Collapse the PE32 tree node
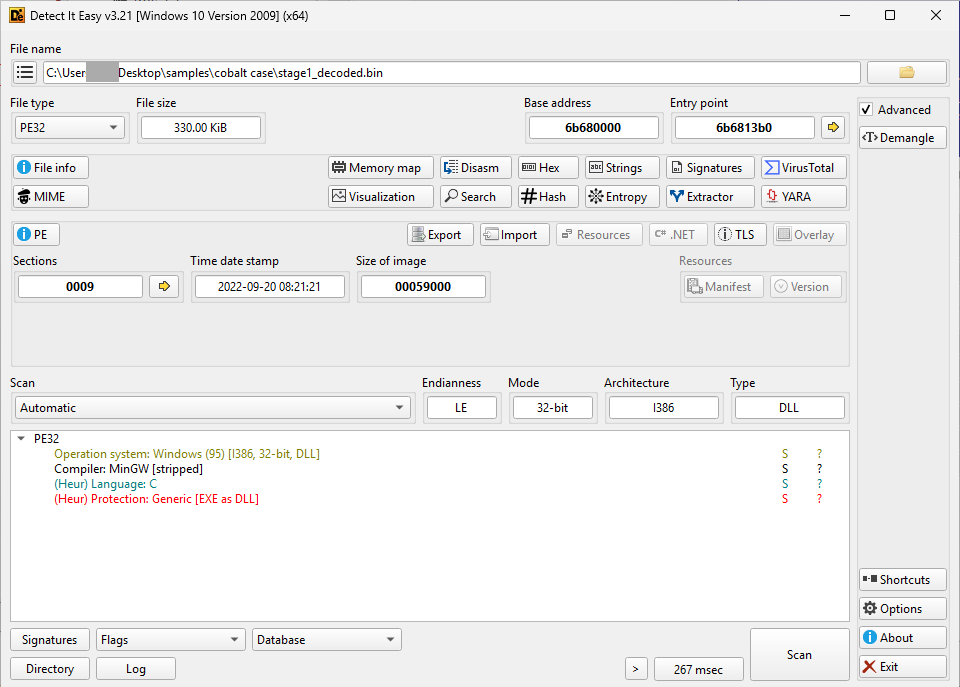The width and height of the screenshot is (960, 687). (21, 438)
